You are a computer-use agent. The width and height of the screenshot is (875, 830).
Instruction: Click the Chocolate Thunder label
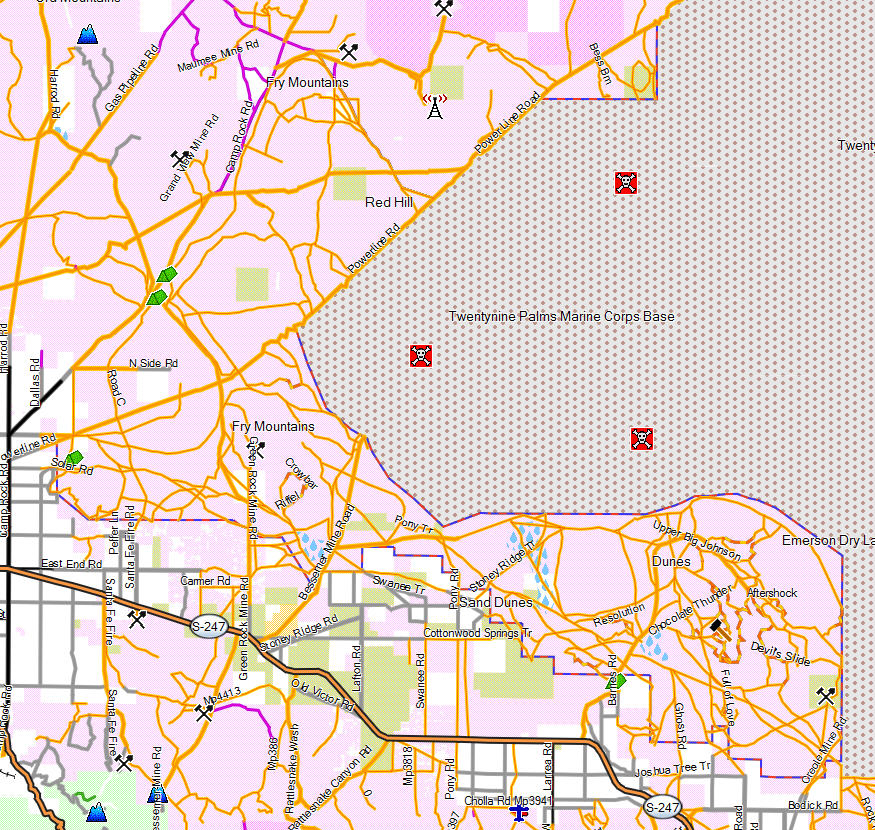(690, 610)
